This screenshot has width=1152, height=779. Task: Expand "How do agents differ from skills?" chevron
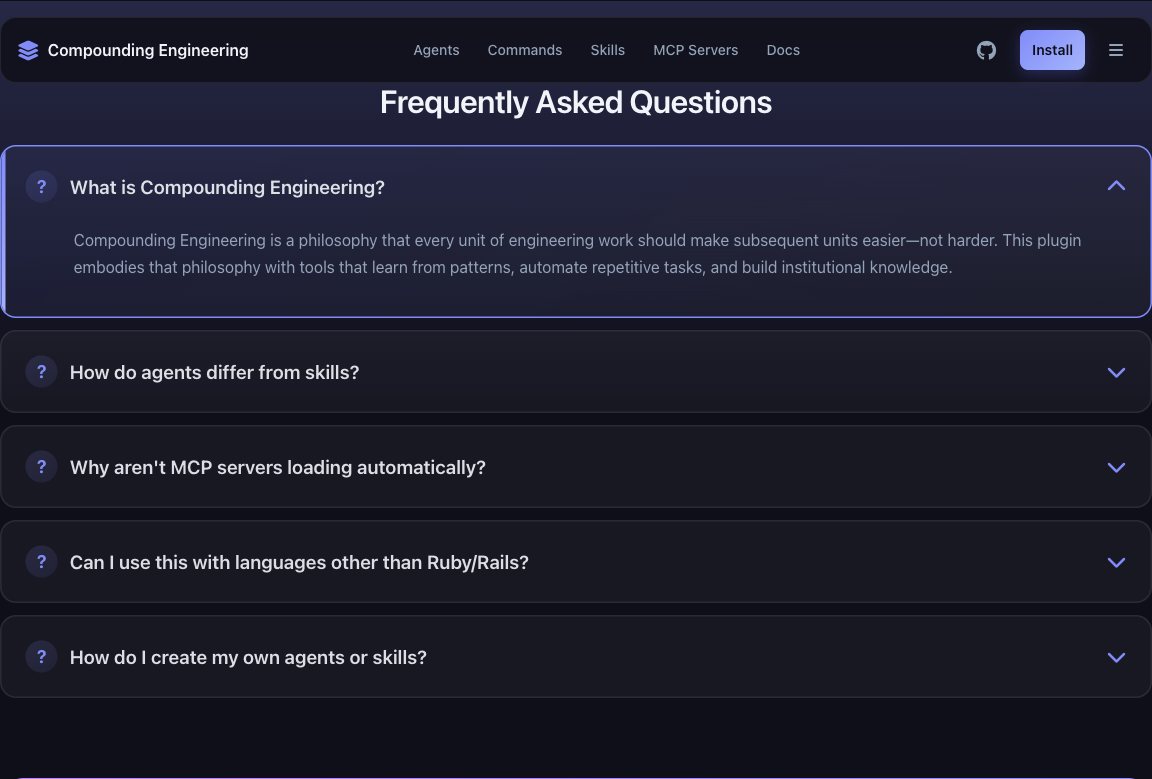[x=1116, y=372]
